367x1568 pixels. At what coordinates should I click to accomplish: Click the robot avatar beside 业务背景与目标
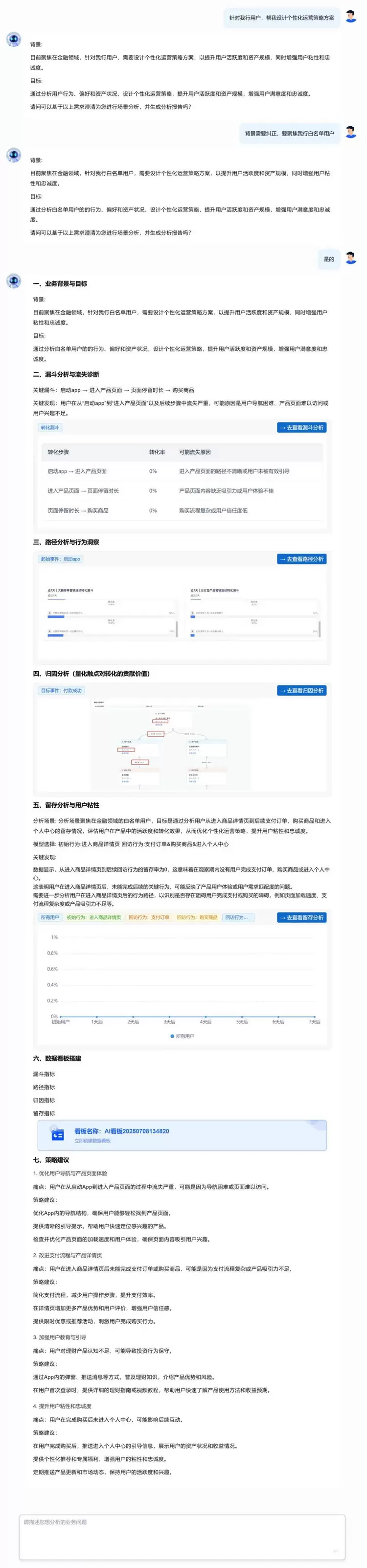coord(13,281)
